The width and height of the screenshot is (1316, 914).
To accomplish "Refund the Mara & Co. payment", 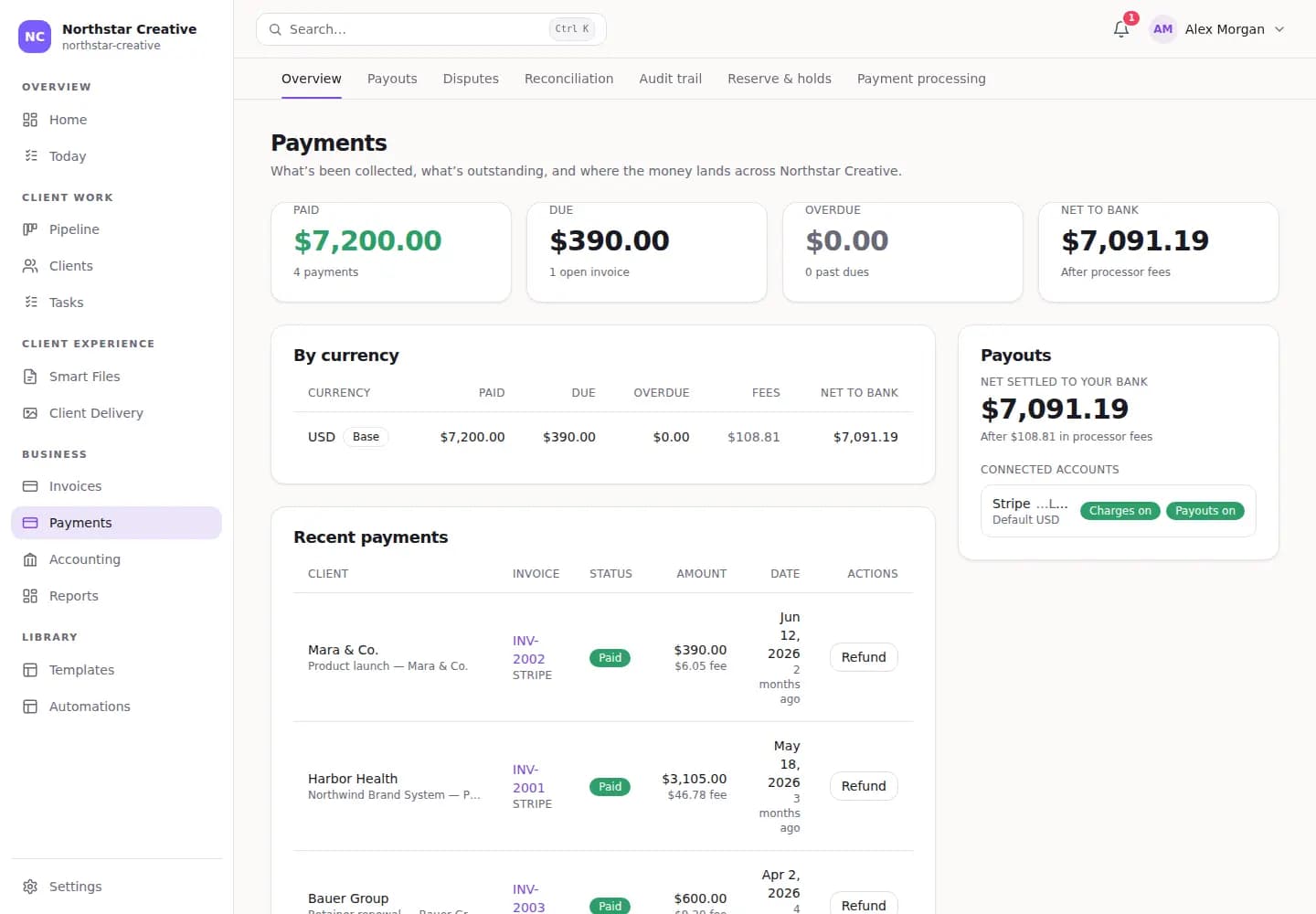I will (864, 657).
